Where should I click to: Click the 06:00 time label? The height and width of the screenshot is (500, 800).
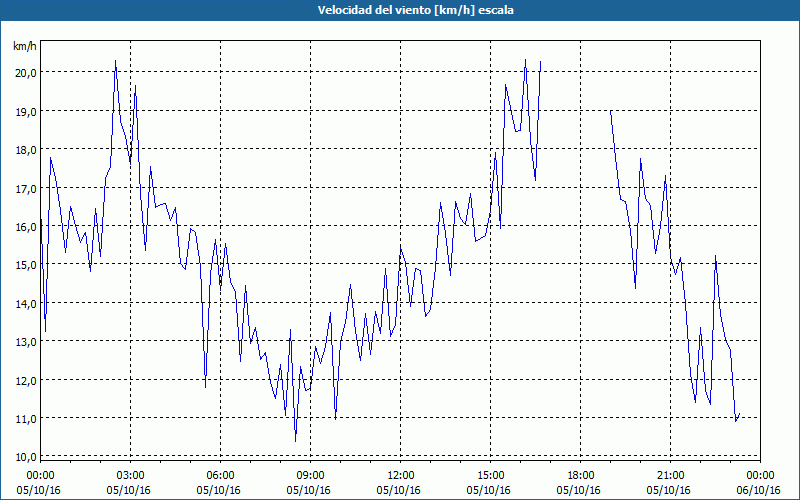(221, 476)
